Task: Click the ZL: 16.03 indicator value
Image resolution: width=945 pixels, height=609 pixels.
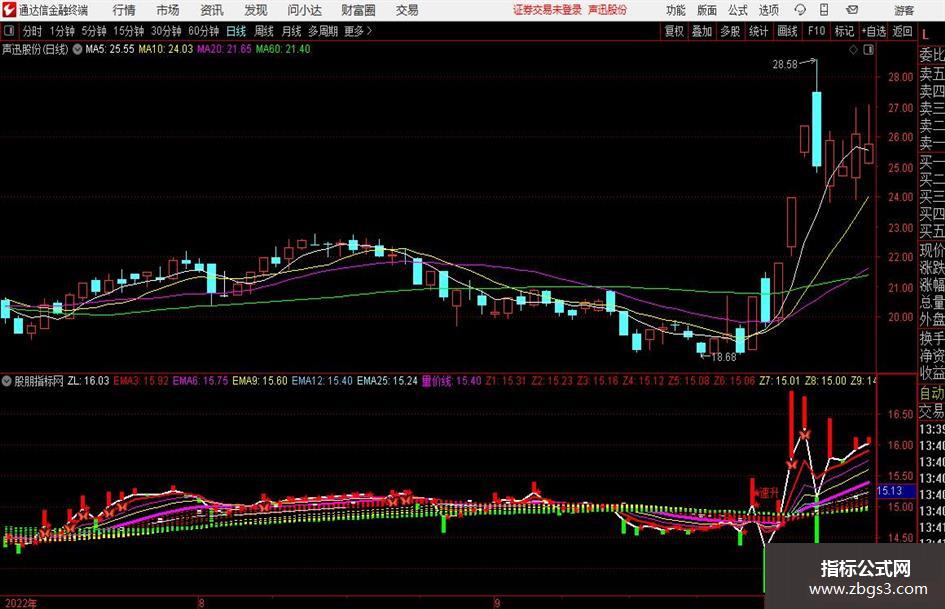Action: pos(88,381)
